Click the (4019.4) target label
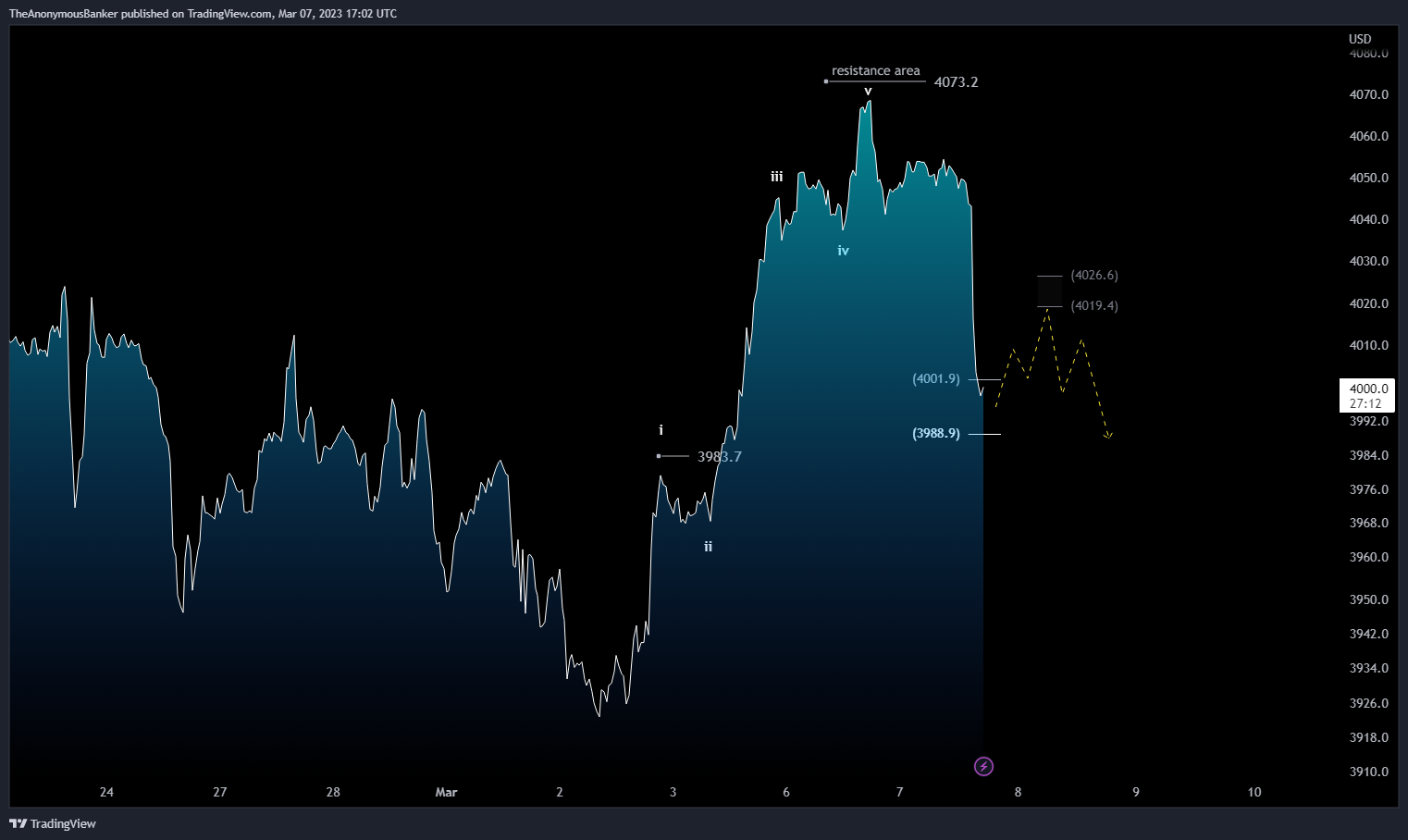The image size is (1408, 840). (x=1094, y=305)
